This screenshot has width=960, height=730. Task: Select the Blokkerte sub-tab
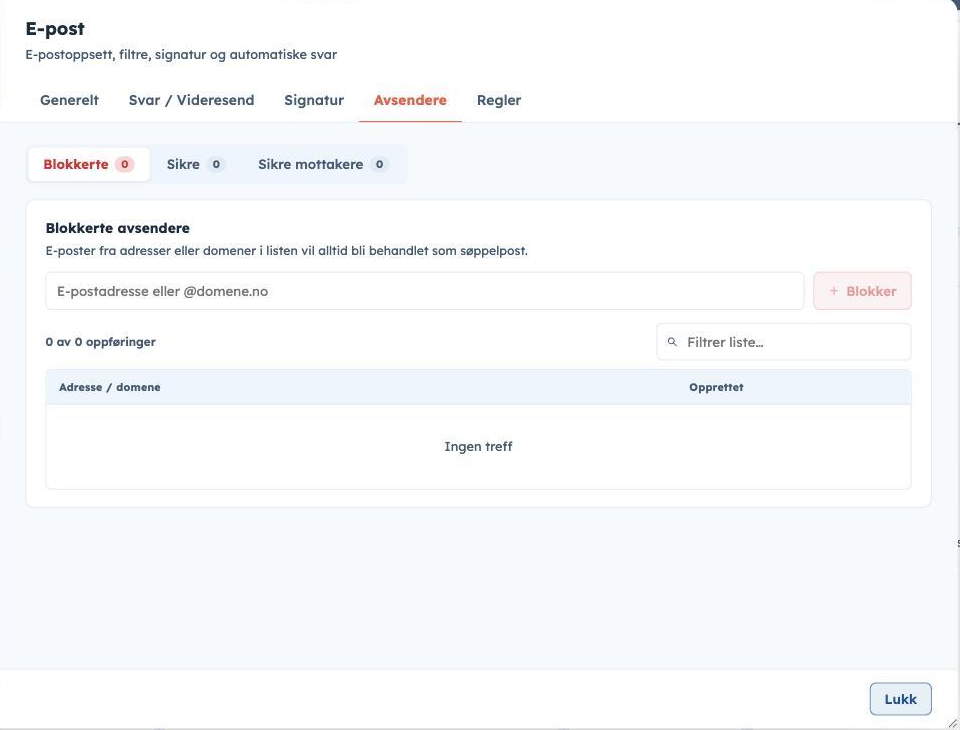pos(89,164)
